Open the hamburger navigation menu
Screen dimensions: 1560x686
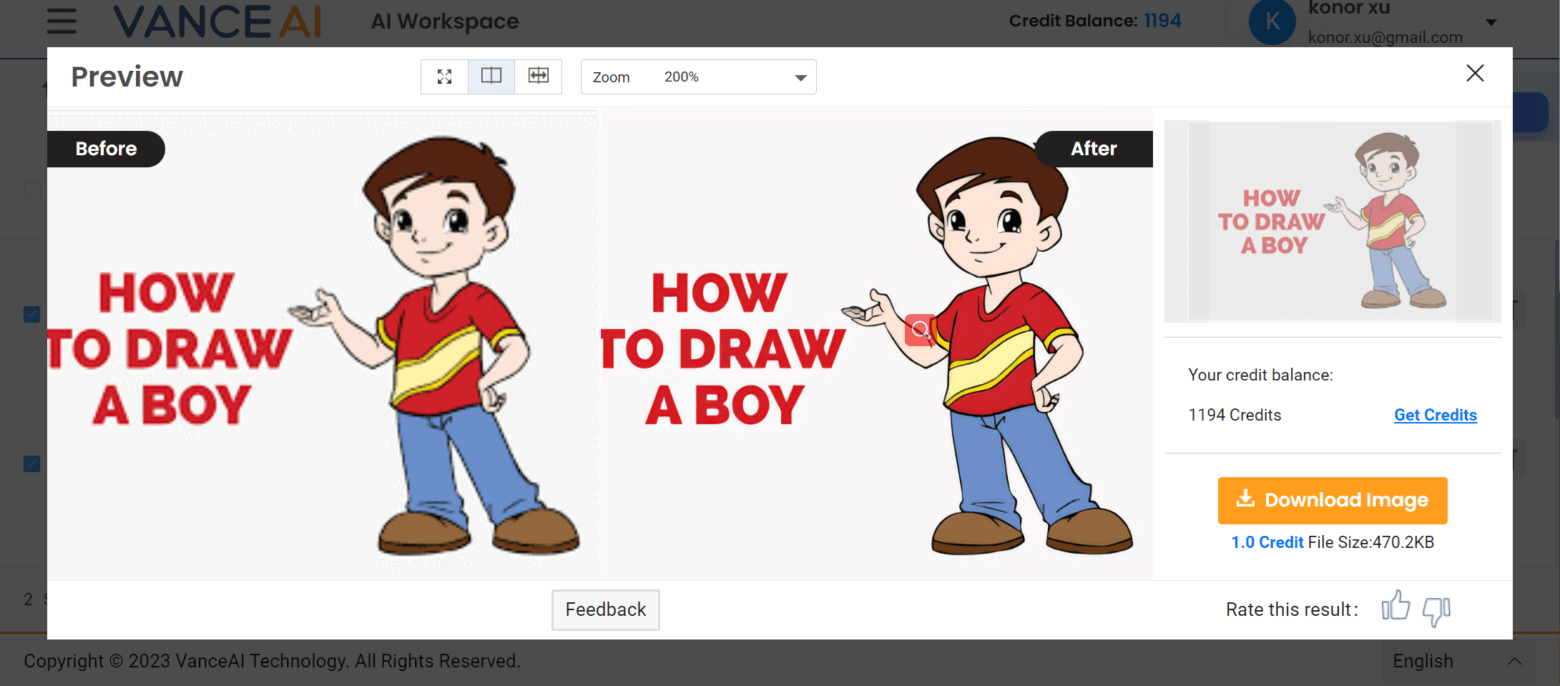[x=61, y=22]
